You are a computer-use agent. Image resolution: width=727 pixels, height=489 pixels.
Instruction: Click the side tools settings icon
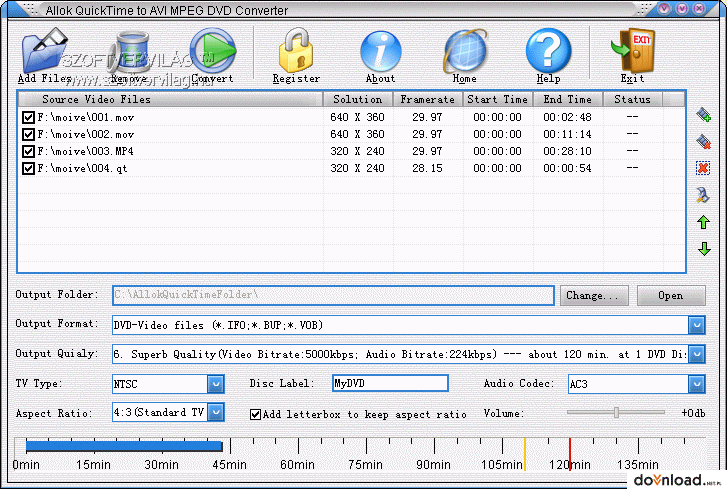pos(703,195)
